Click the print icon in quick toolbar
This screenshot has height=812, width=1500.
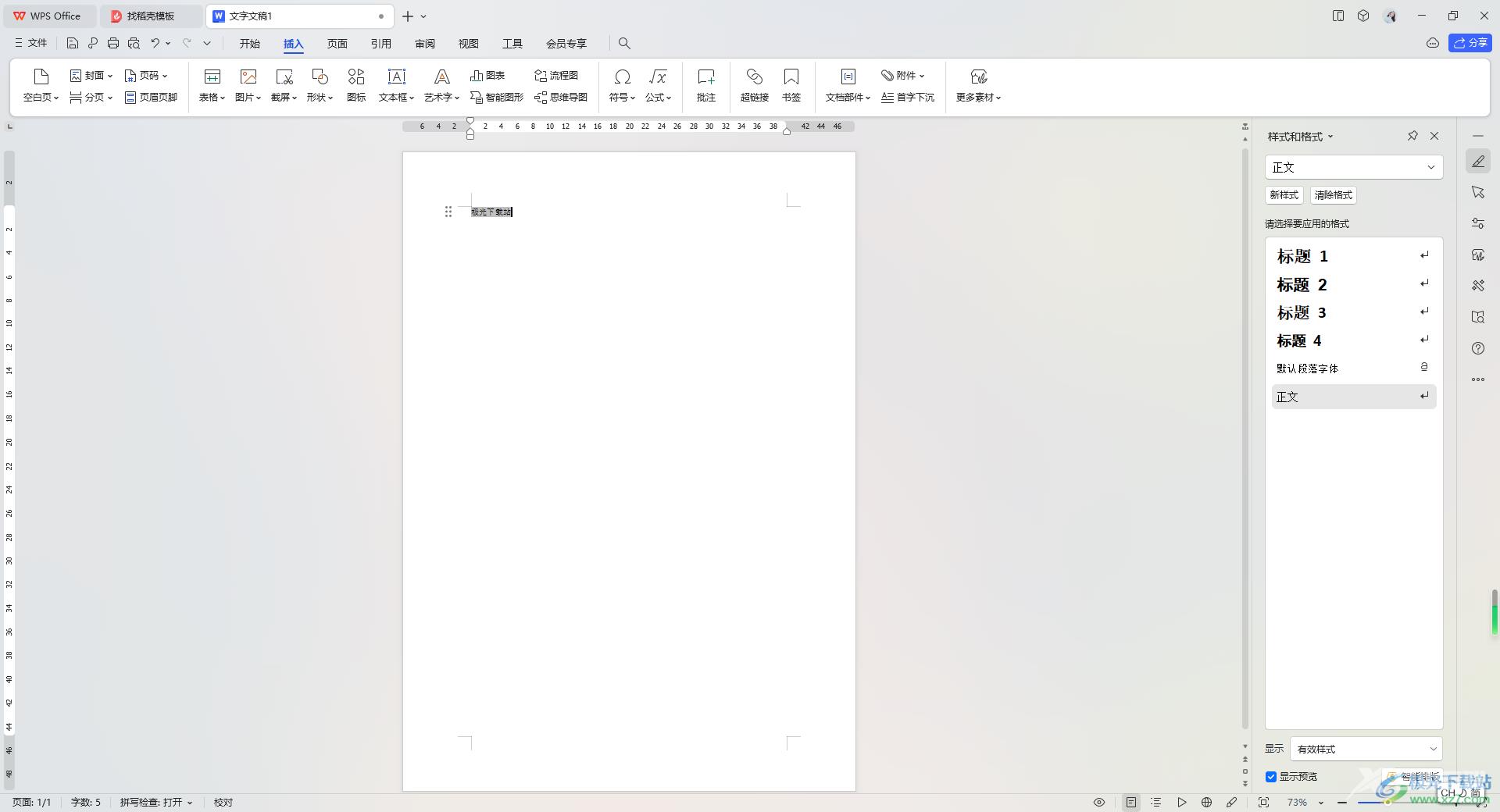(x=113, y=44)
